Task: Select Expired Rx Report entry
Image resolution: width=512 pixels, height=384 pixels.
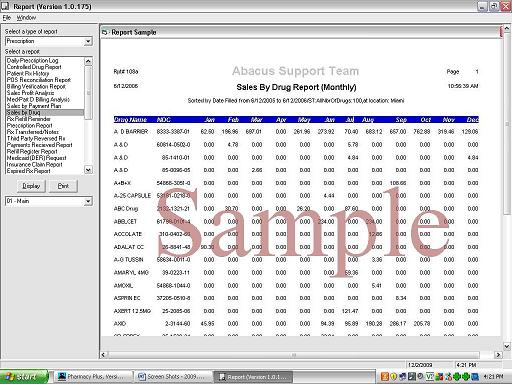Action: coord(29,171)
